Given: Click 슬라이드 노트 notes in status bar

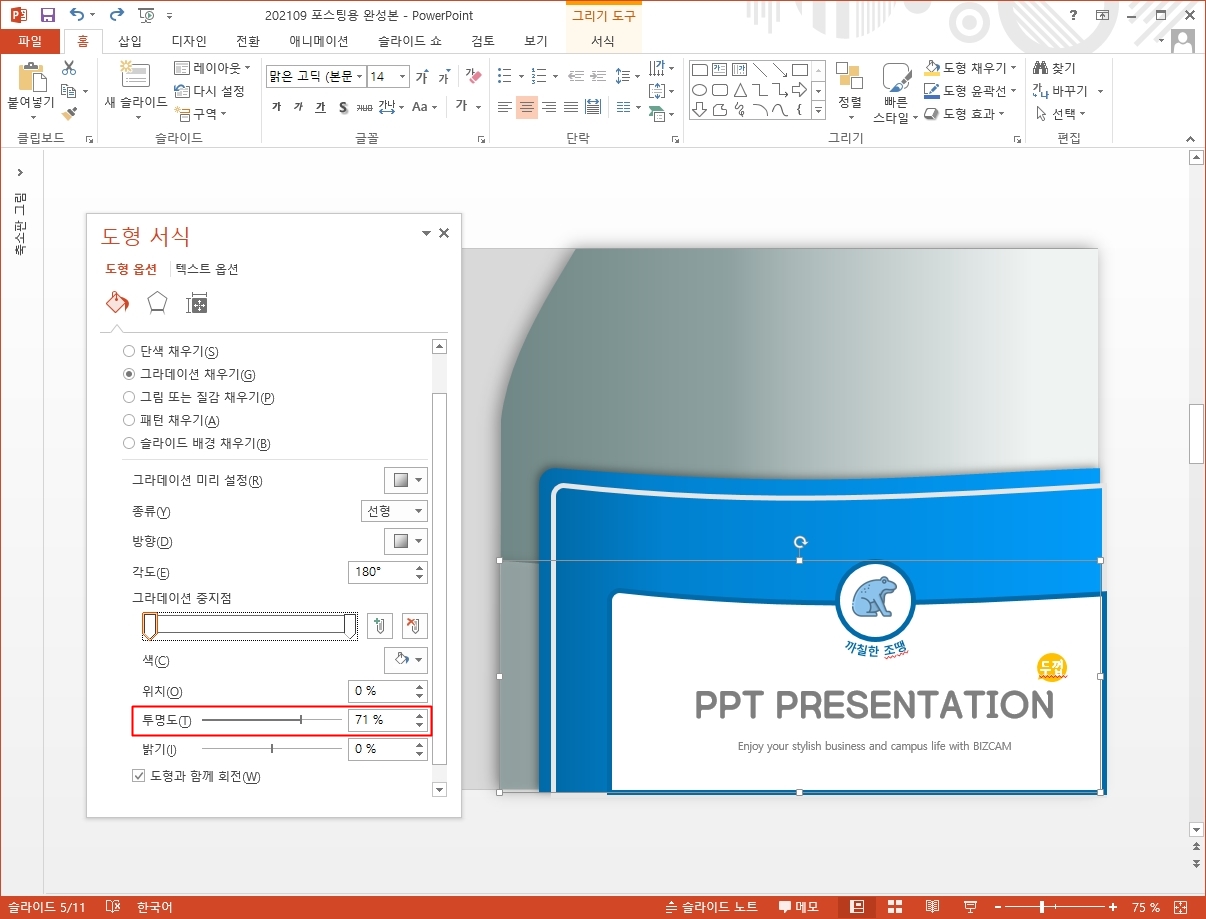Looking at the screenshot, I should click(x=711, y=907).
